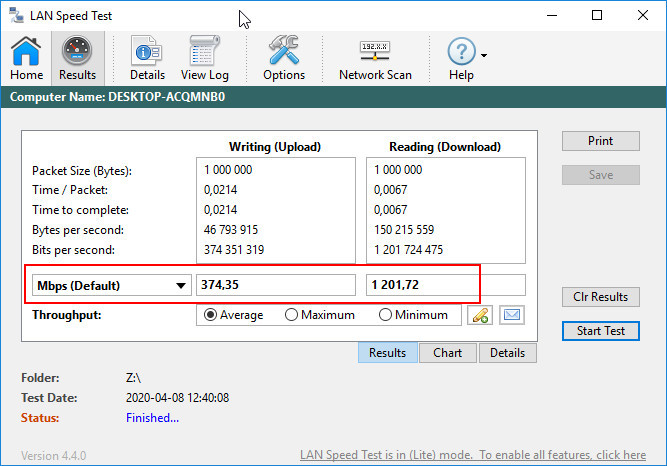The height and width of the screenshot is (466, 667).
Task: Select Maximum throughput radio button
Action: [291, 315]
